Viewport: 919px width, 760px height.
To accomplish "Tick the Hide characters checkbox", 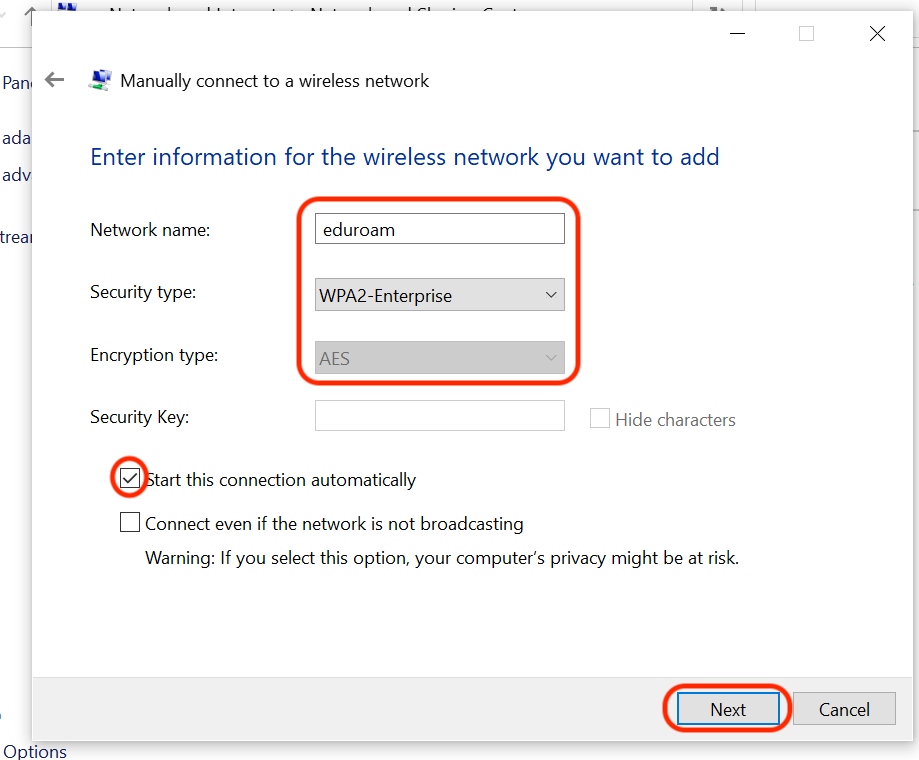I will pyautogui.click(x=600, y=419).
